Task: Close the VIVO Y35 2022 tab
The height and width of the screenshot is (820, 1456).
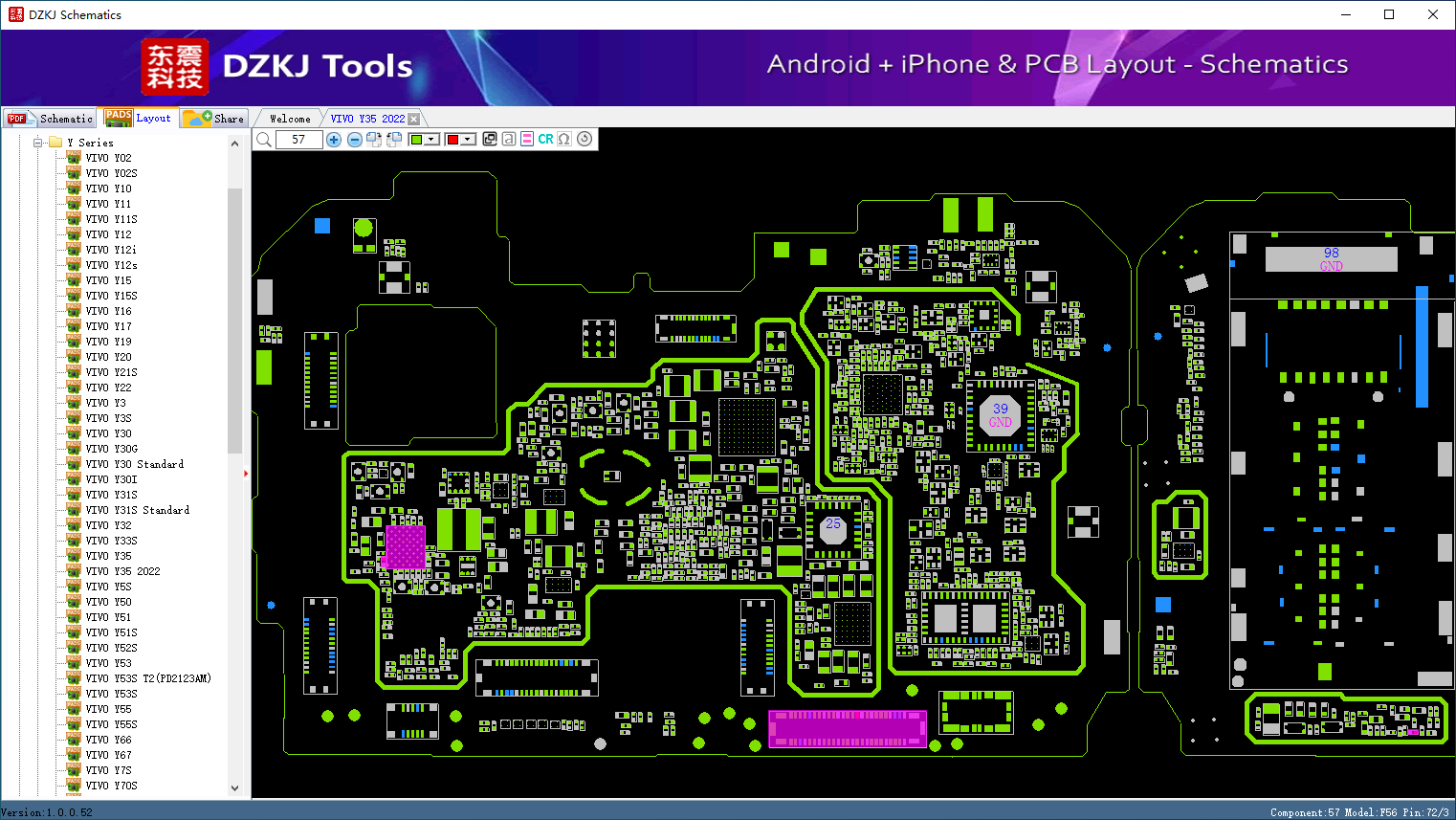Action: 413,119
